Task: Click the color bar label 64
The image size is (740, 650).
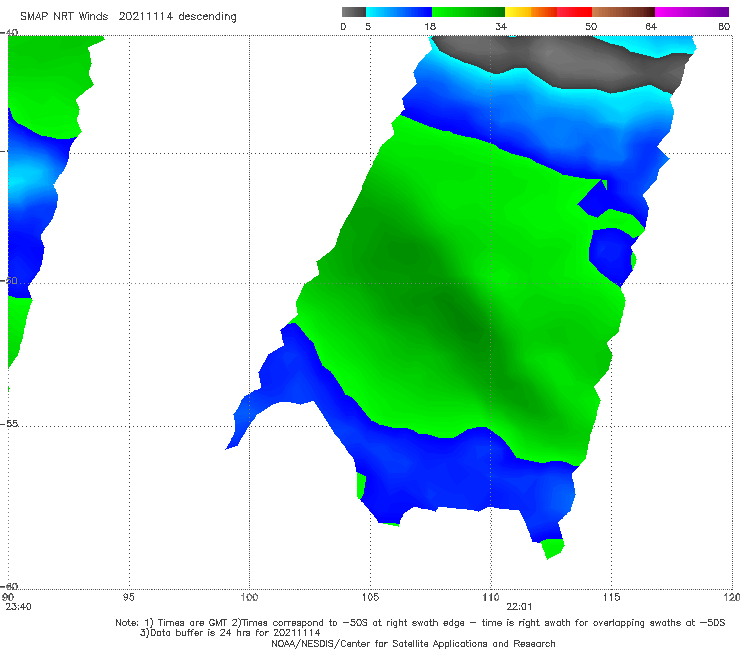Action: click(651, 26)
